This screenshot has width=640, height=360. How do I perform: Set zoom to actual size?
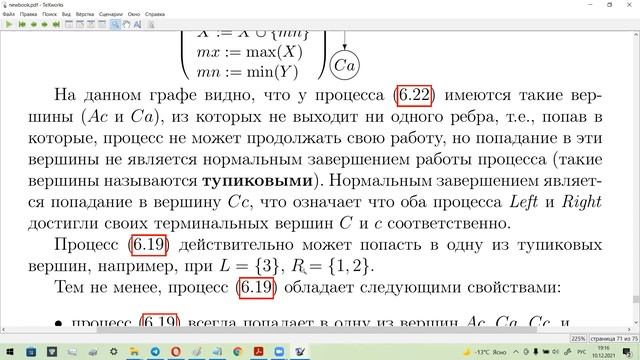pyautogui.click(x=69, y=24)
